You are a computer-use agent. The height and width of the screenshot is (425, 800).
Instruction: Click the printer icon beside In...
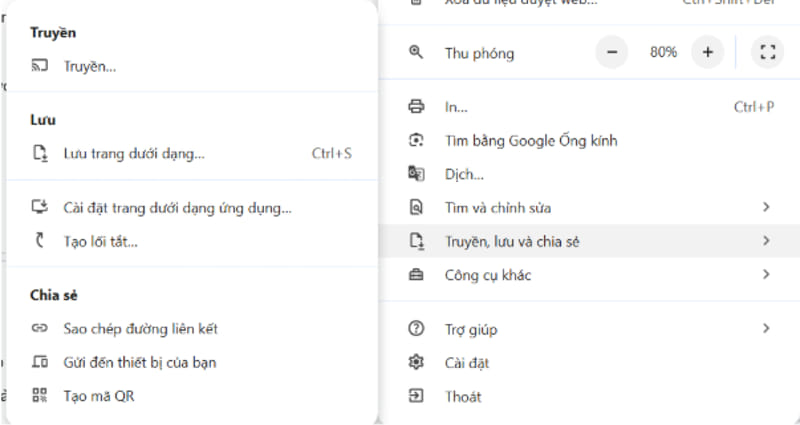point(417,107)
